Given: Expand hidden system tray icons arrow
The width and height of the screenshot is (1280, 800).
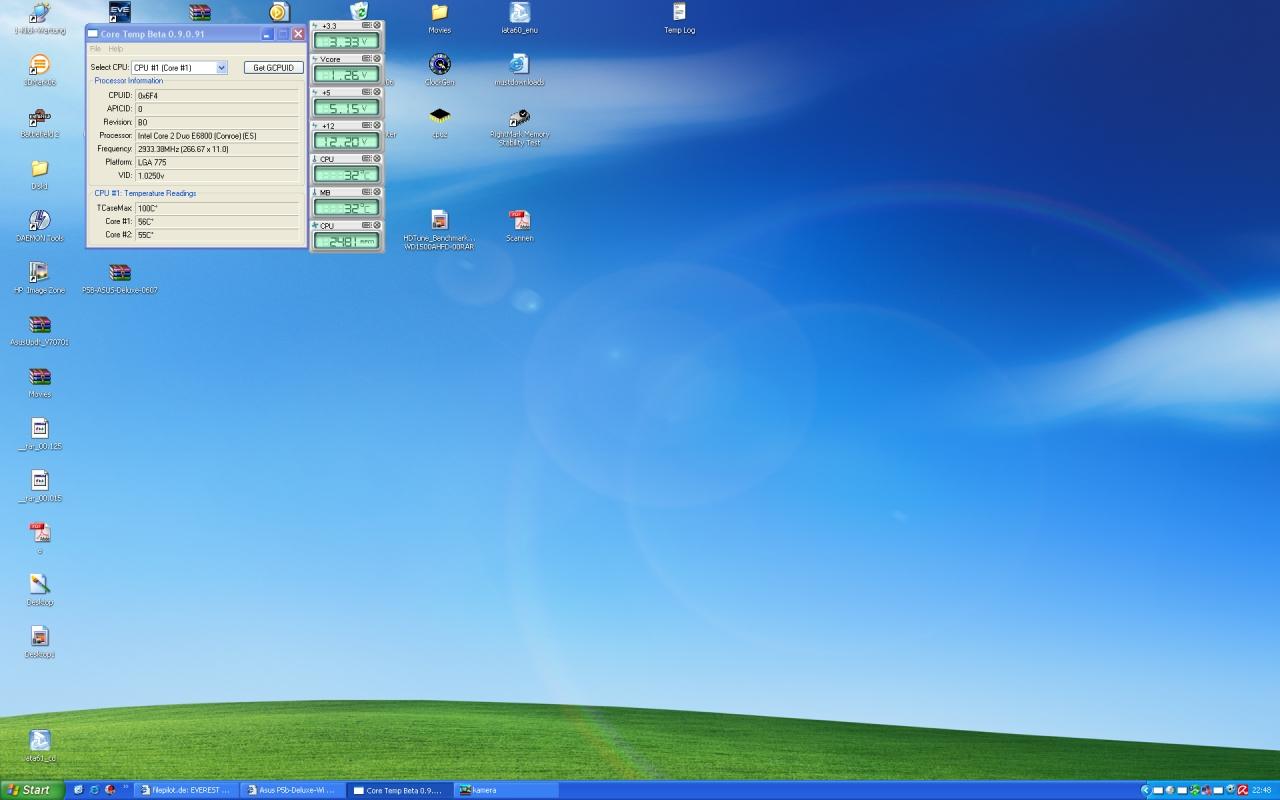Looking at the screenshot, I should coord(1146,790).
